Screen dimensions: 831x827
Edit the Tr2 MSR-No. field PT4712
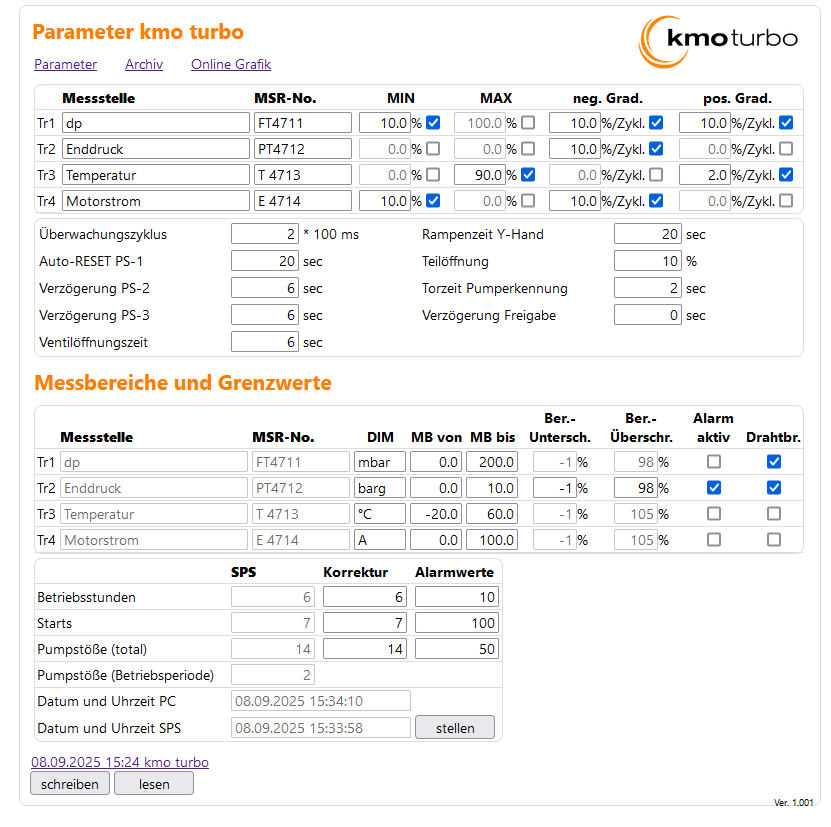(303, 149)
